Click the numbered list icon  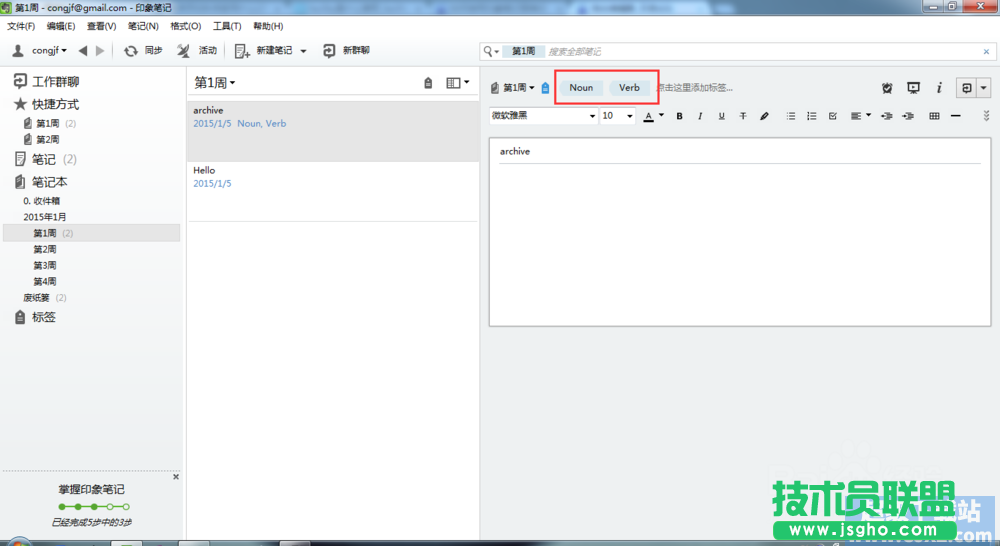pyautogui.click(x=812, y=116)
